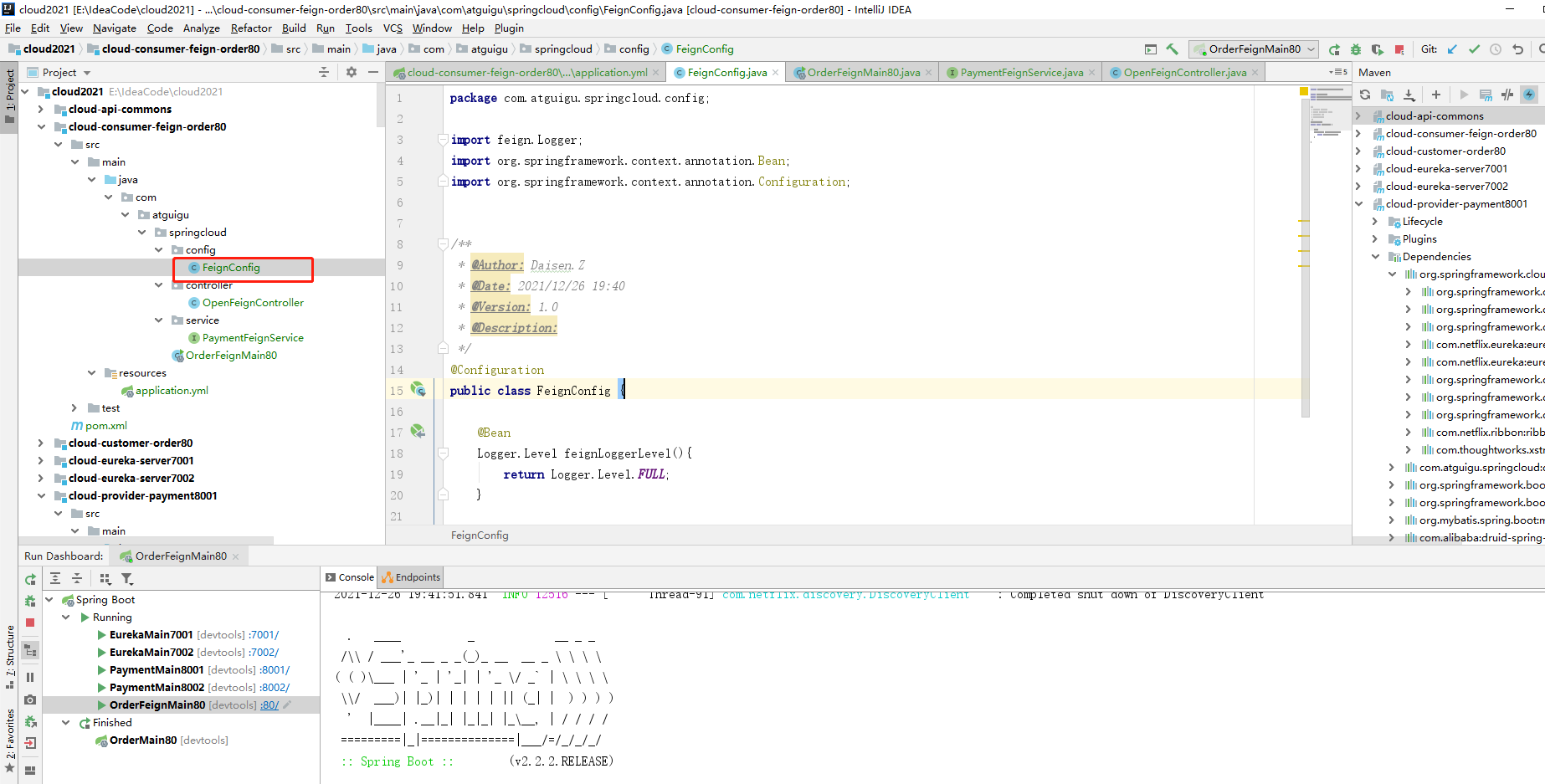Open the Project view selector dropdown

[x=66, y=73]
